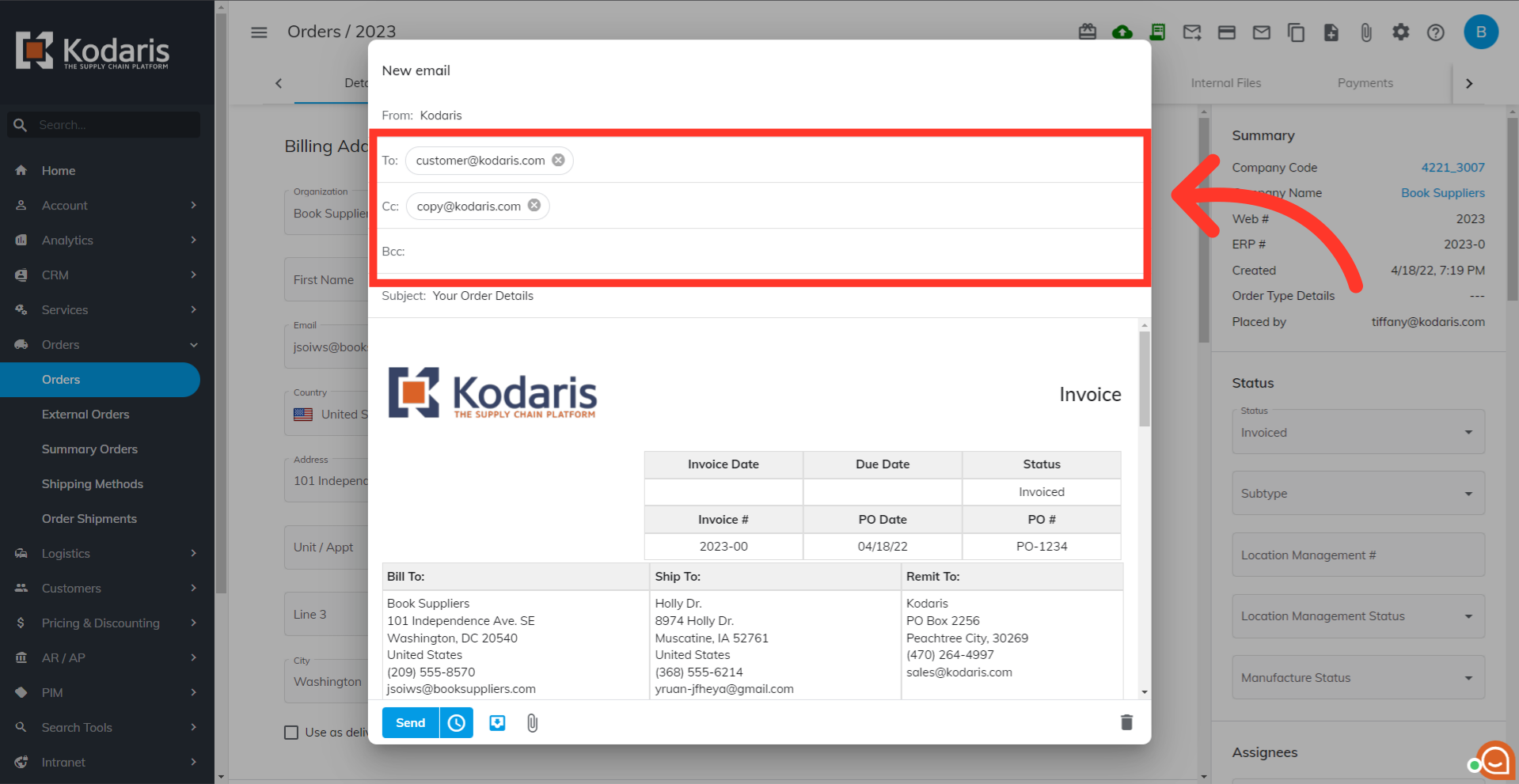Click the green receipt icon
The image size is (1519, 784).
coord(1157,32)
